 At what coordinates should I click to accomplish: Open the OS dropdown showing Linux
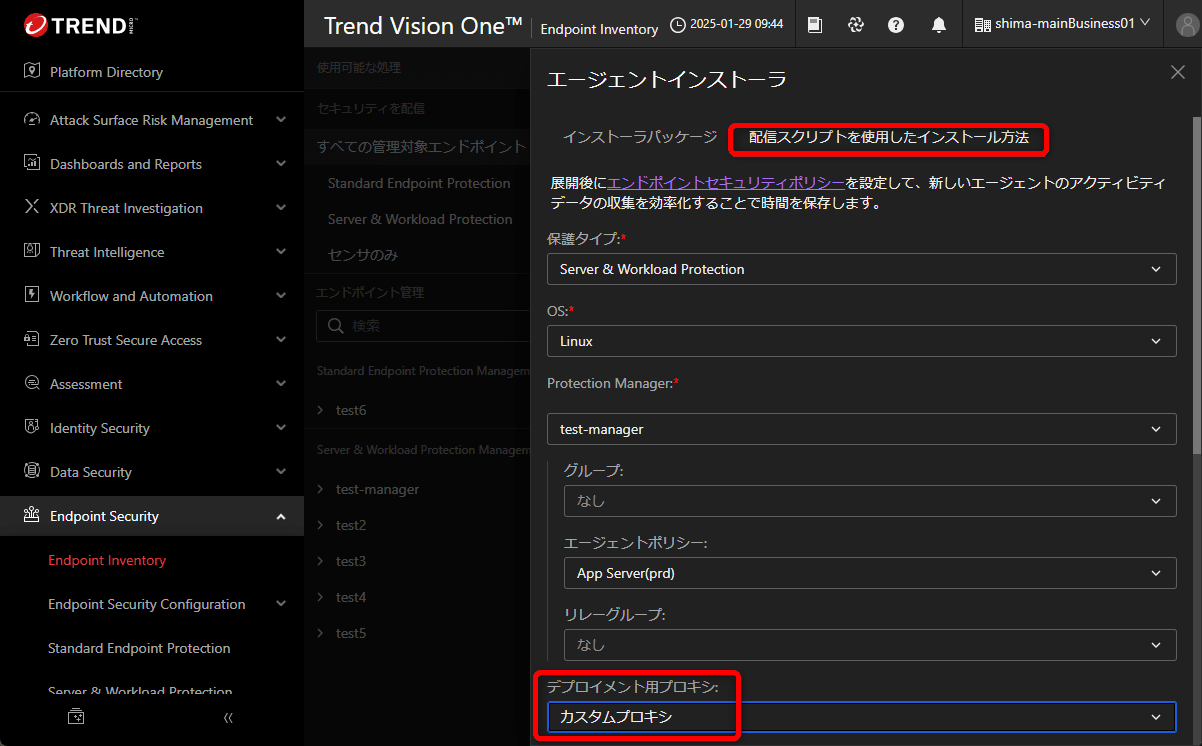[x=861, y=341]
